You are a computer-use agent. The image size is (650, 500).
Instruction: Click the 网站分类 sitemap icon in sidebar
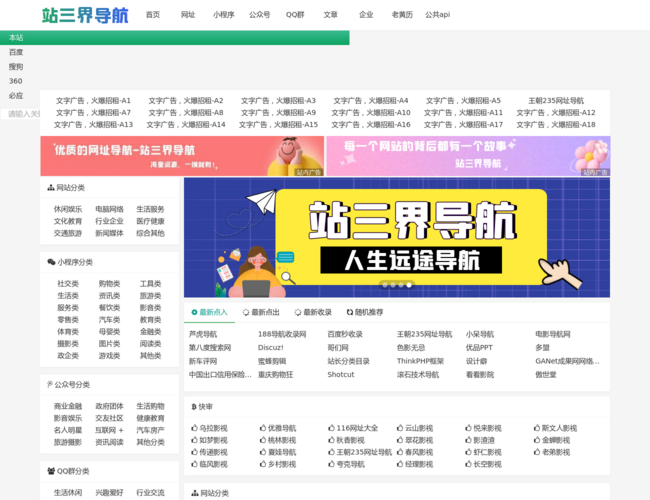point(51,188)
